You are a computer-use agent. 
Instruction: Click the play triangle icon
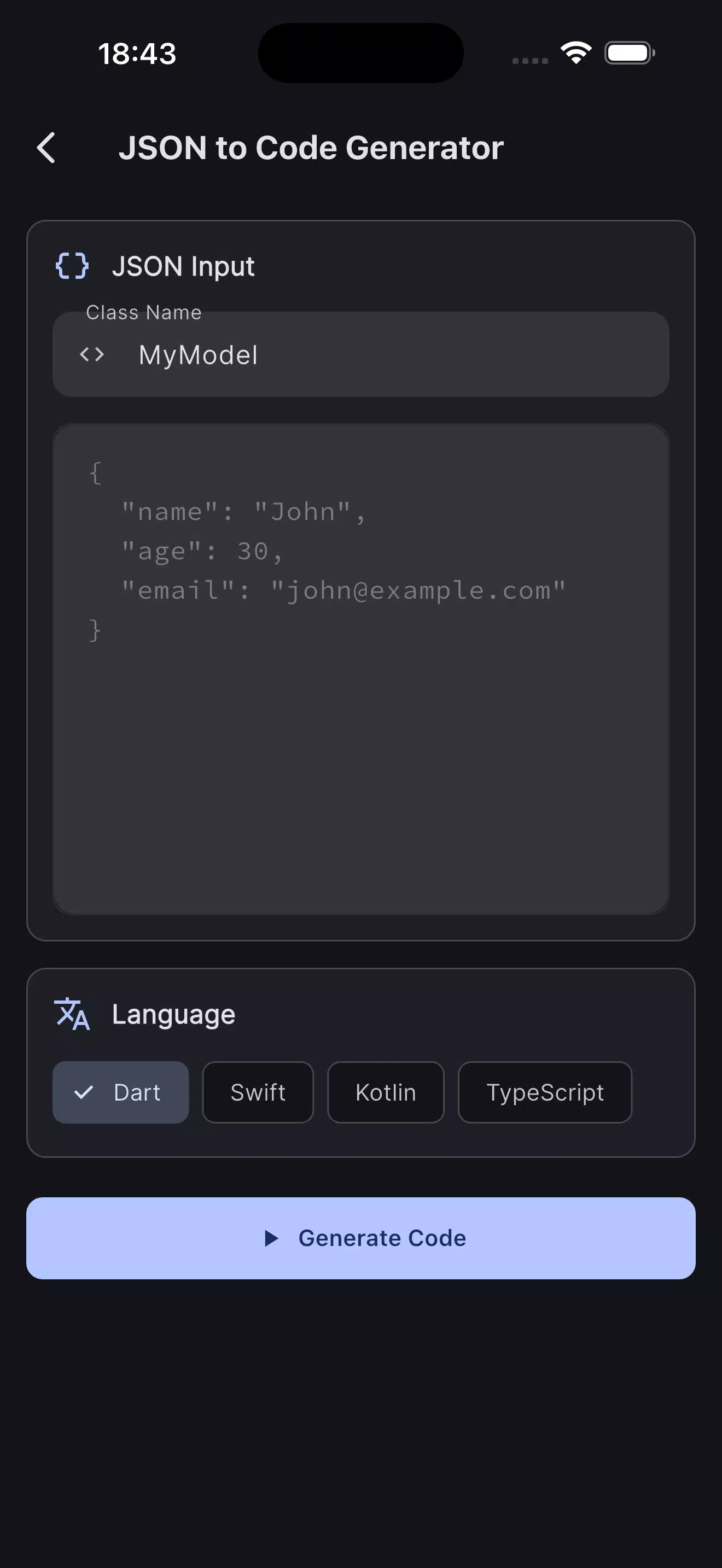pos(271,1238)
